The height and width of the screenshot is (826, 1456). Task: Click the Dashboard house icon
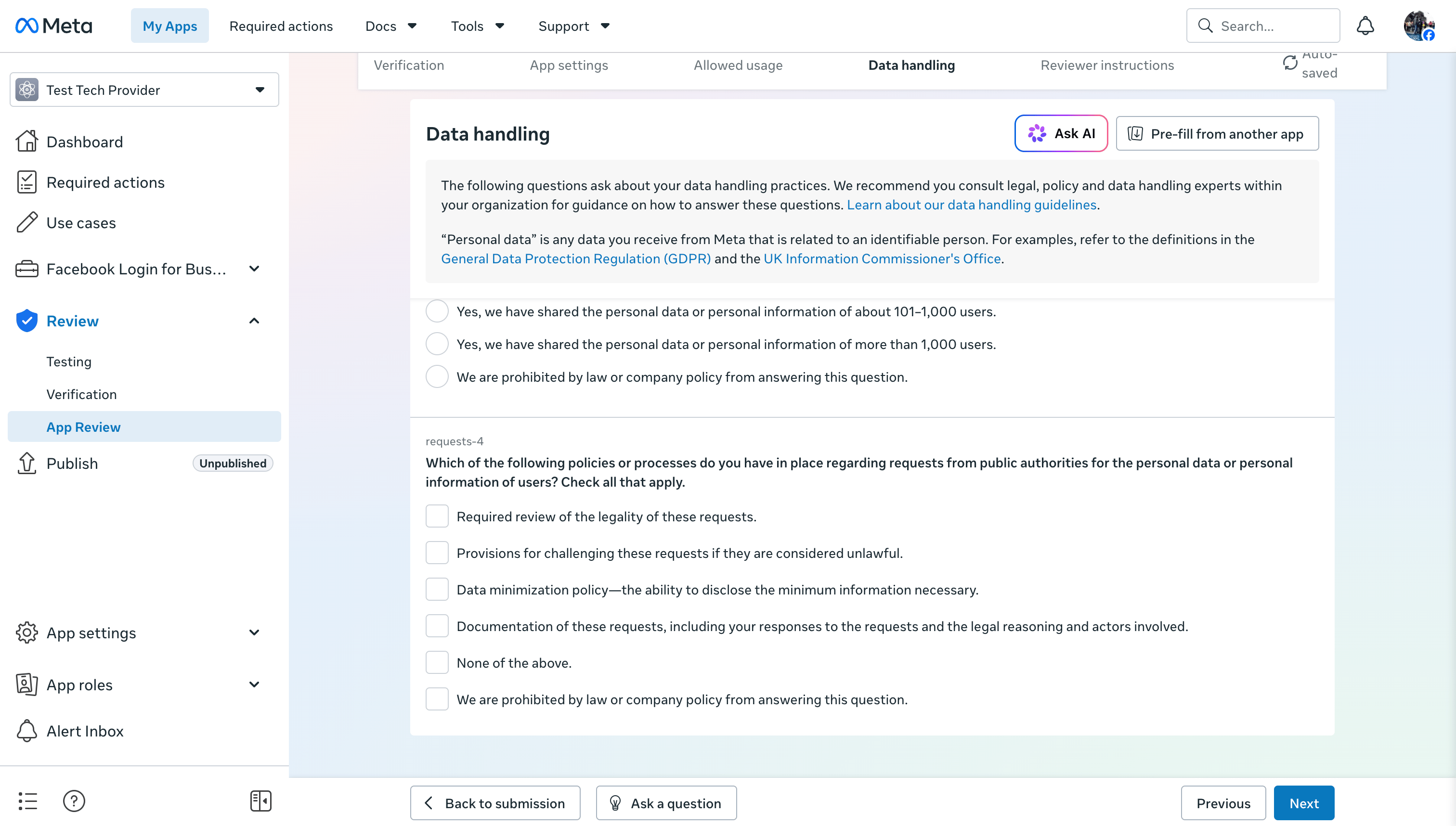tap(26, 141)
